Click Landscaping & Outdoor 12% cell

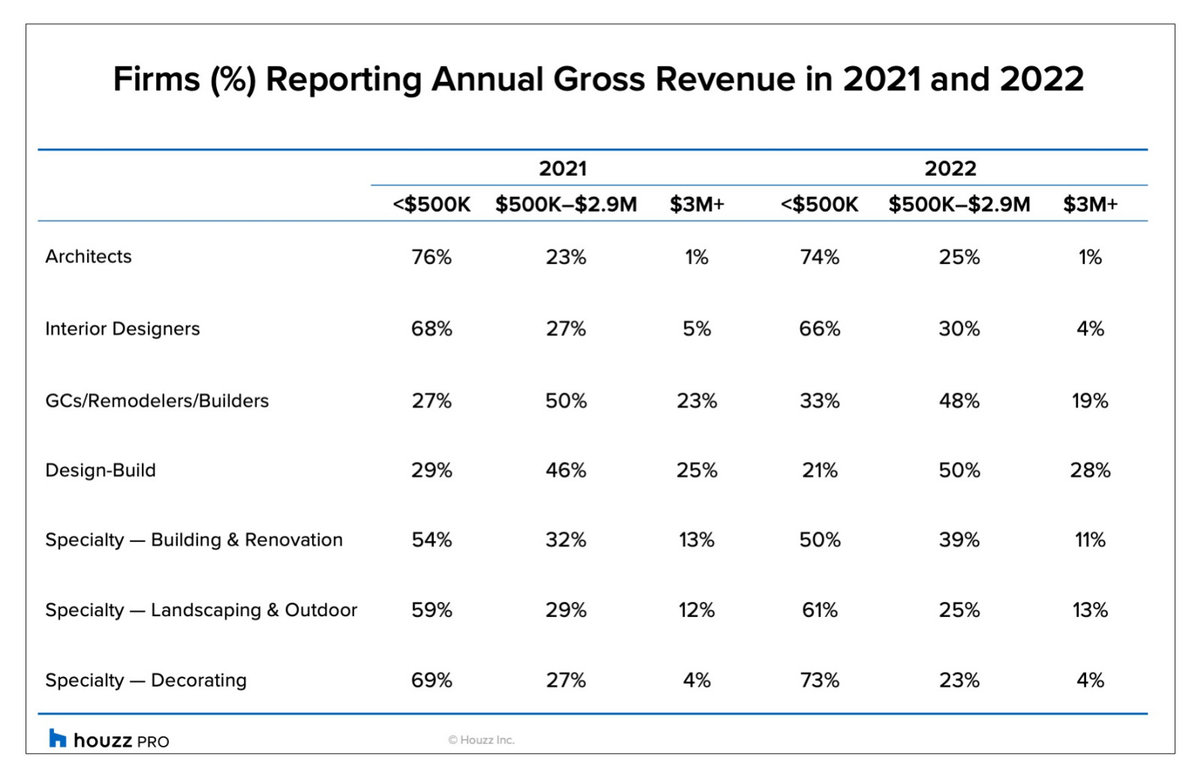(697, 610)
